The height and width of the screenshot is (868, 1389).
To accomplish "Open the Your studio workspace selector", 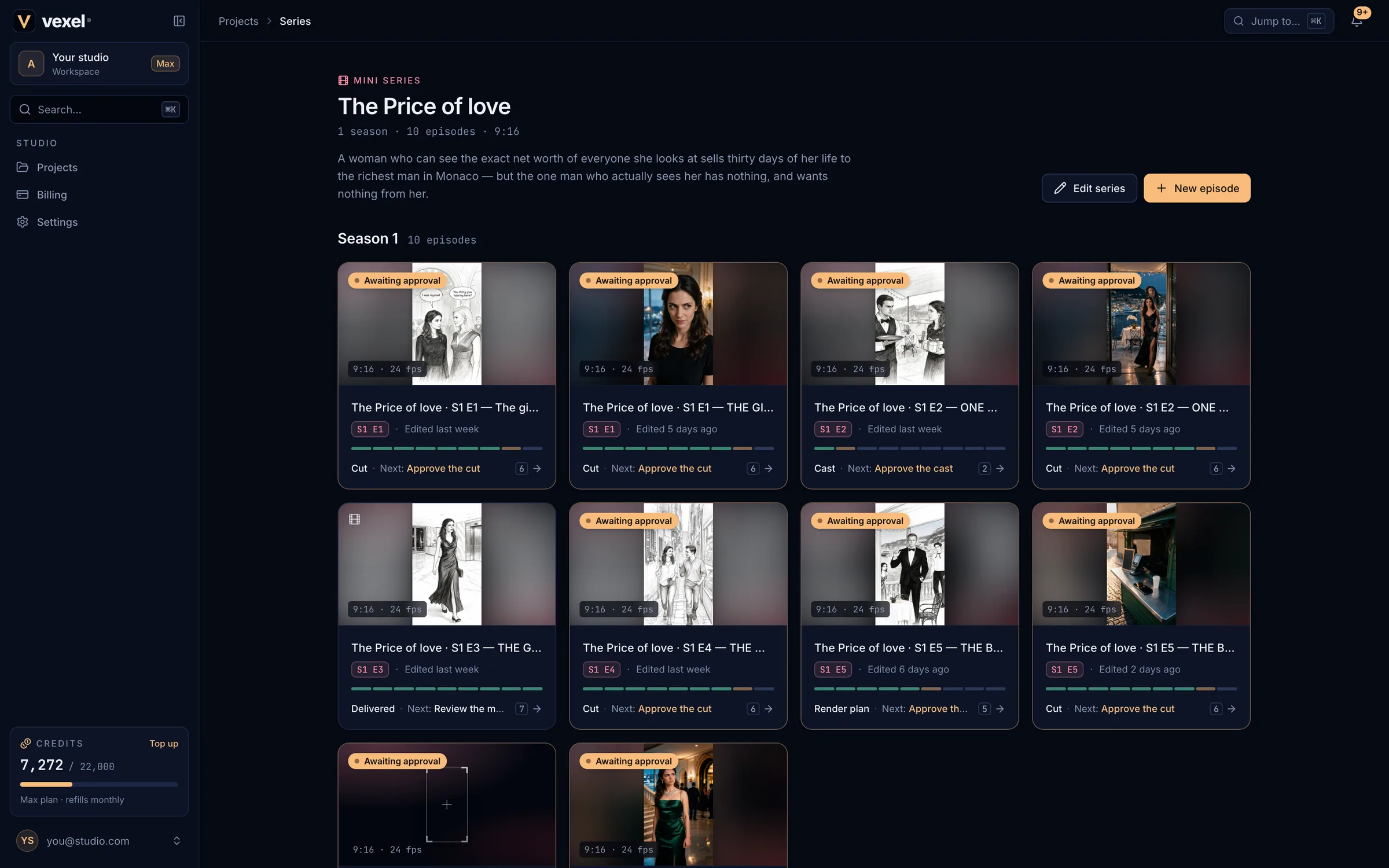I will pyautogui.click(x=99, y=64).
